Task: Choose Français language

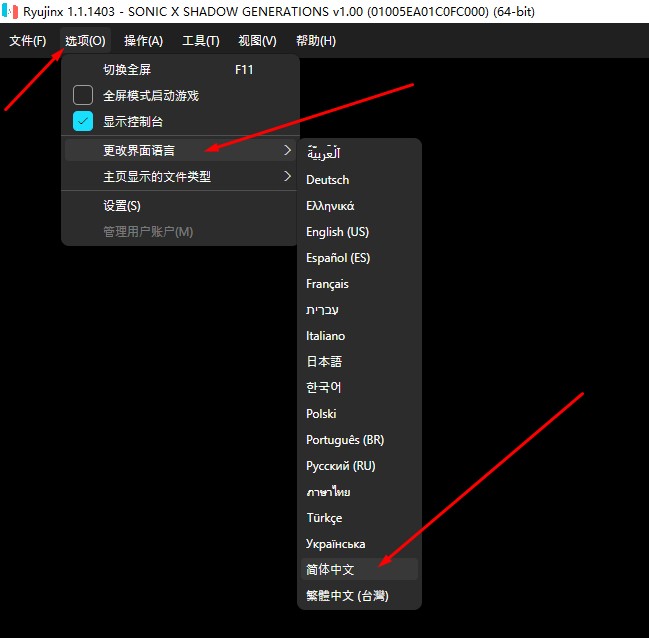Action: 359,284
